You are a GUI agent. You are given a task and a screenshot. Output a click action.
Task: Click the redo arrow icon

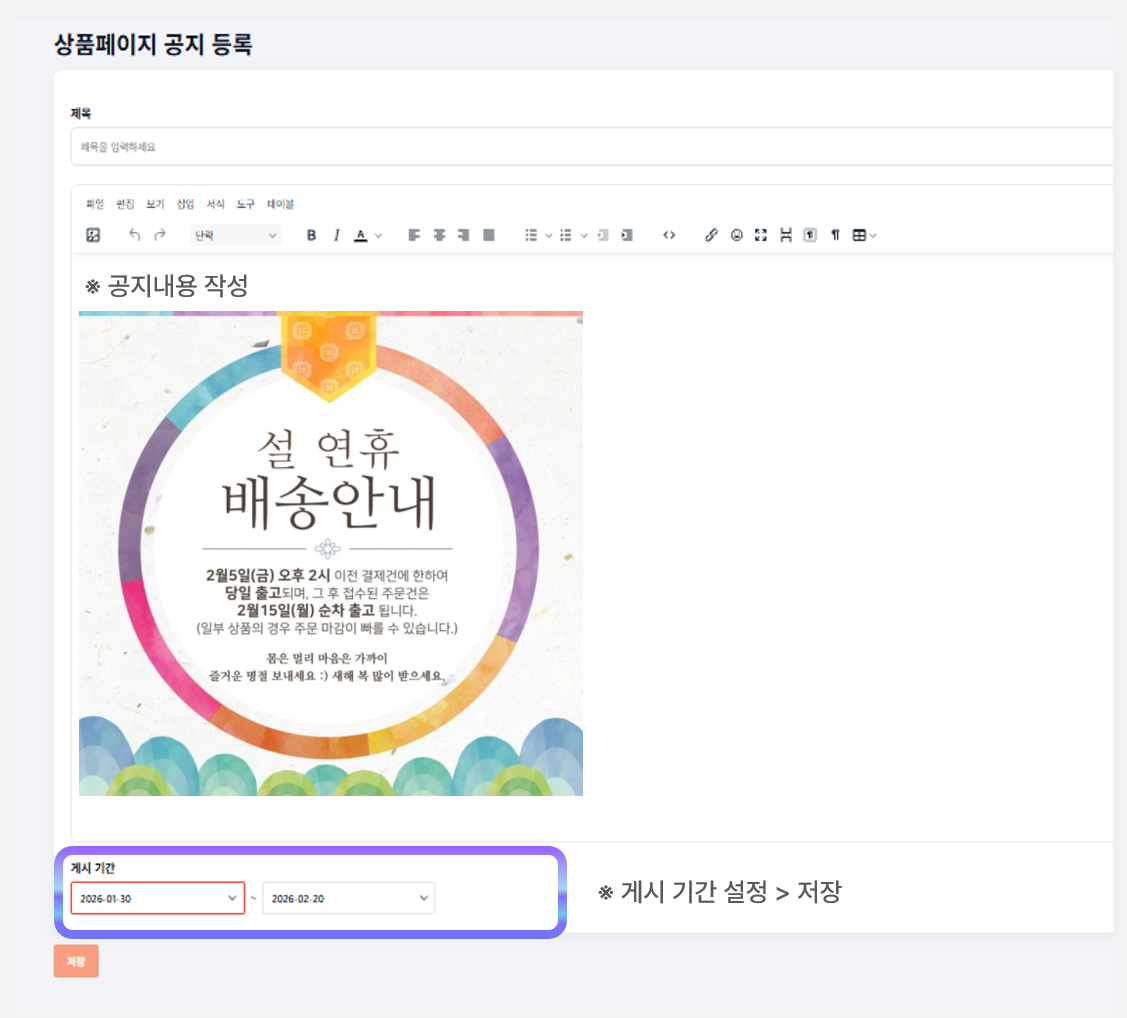pos(160,235)
